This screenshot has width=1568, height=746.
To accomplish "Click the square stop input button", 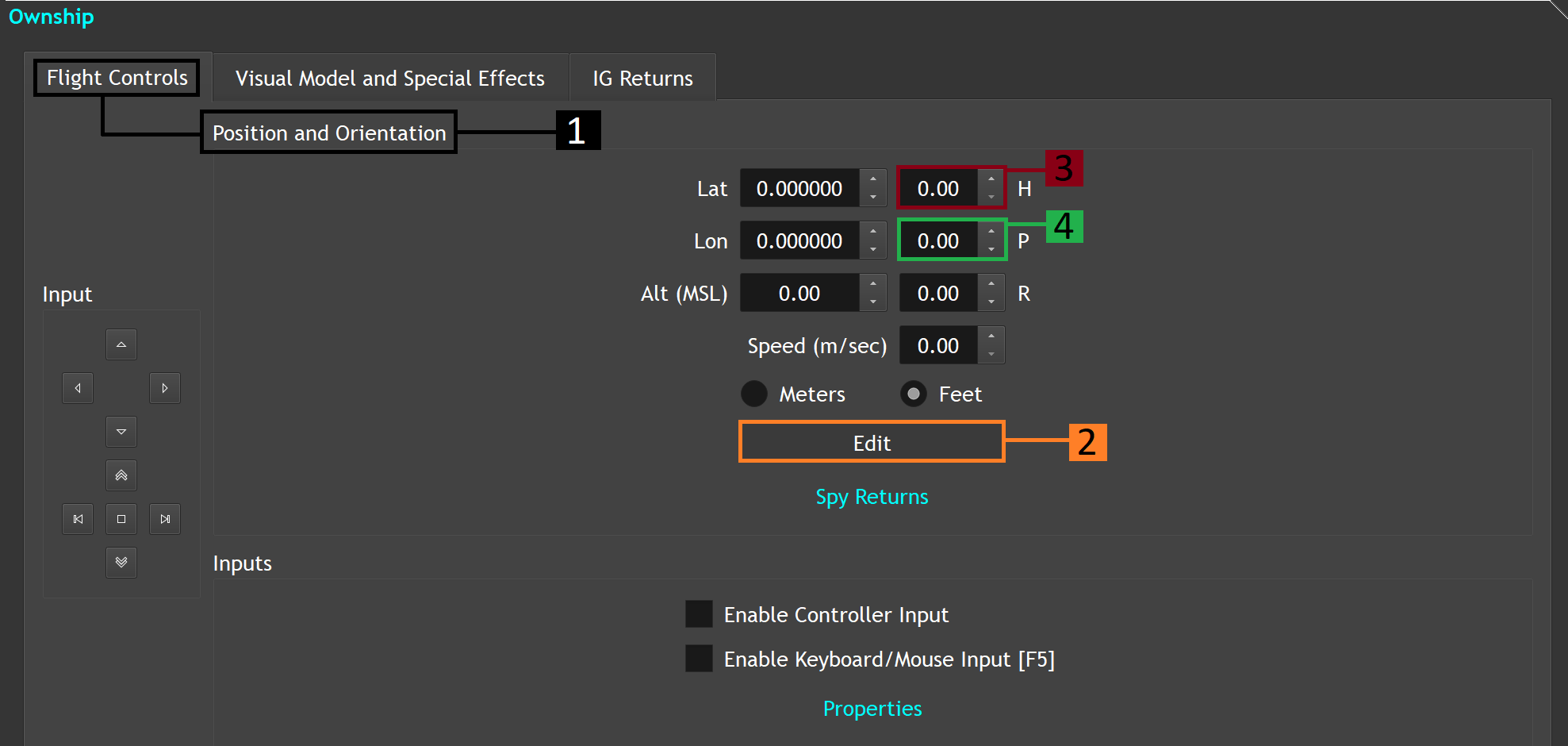I will coord(121,519).
